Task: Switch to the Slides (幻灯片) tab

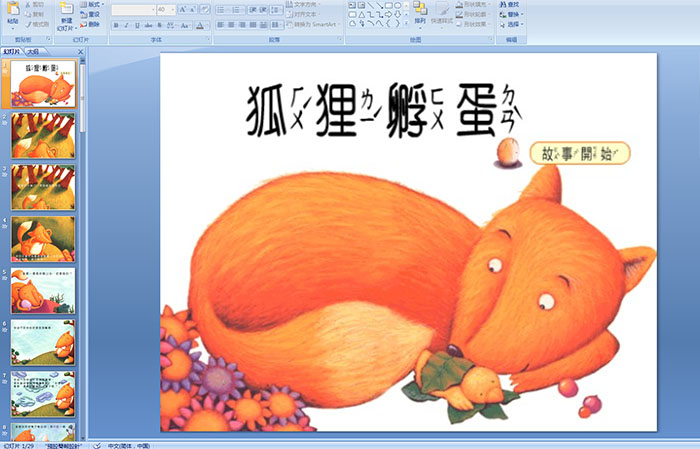Action: [x=12, y=52]
